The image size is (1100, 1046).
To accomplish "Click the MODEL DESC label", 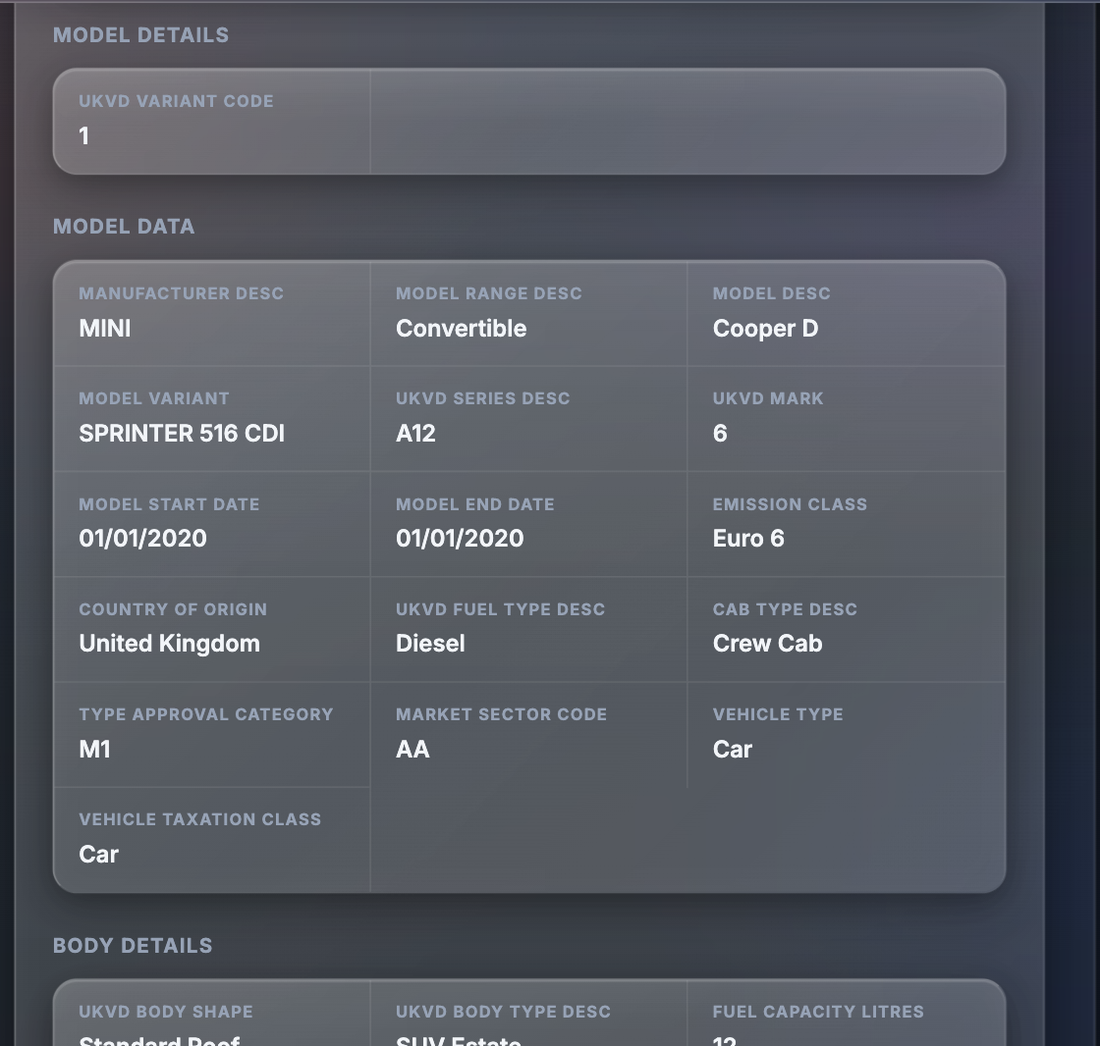I will (772, 293).
